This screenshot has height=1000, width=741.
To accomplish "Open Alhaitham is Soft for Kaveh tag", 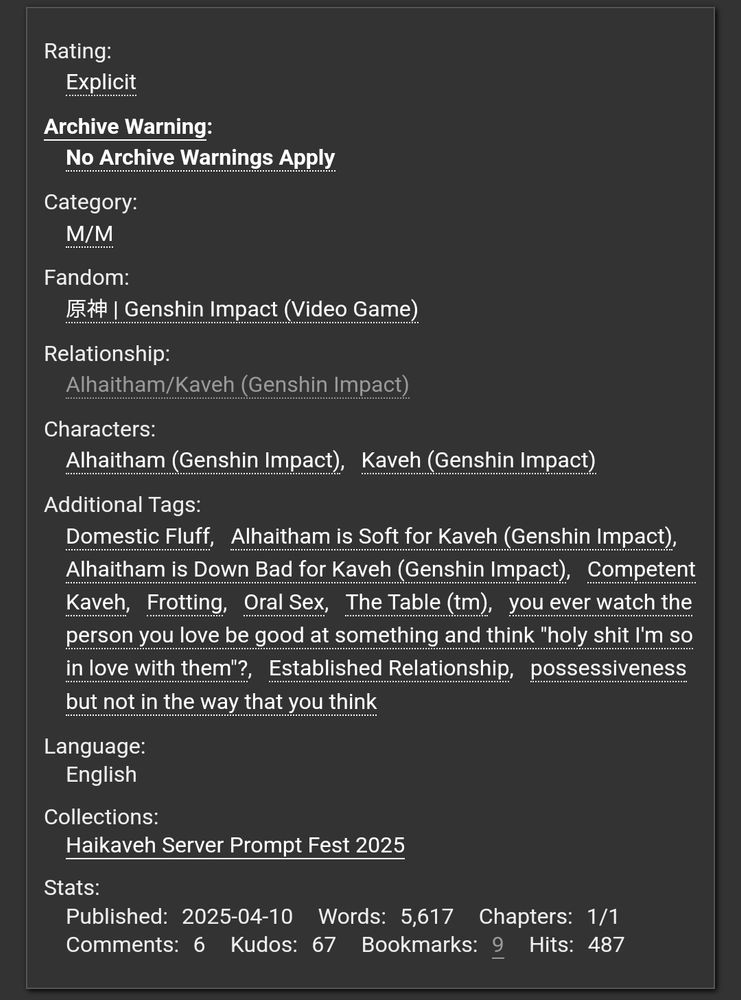I will click(451, 536).
